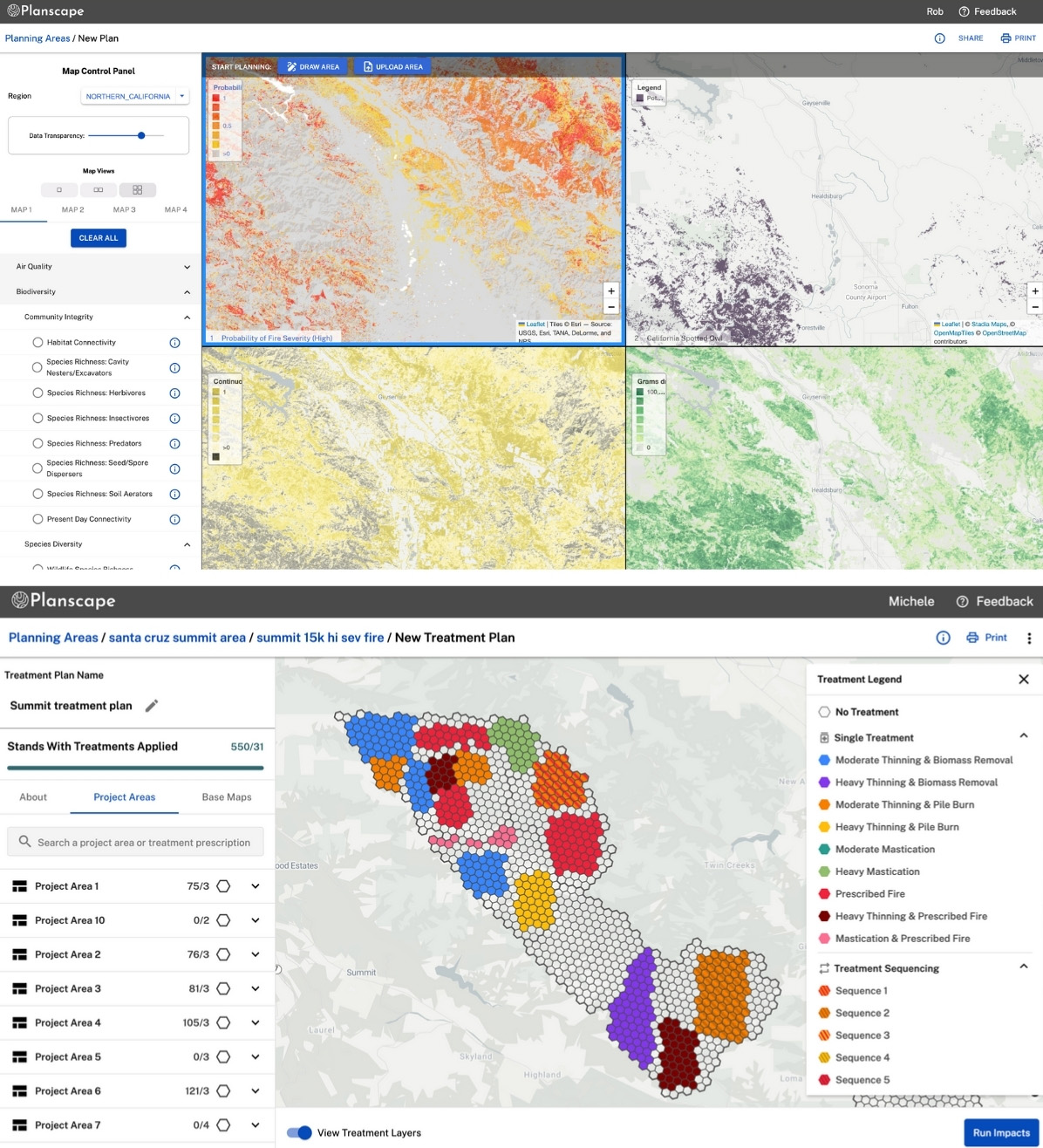
Task: Click the Feedback help icon beside Michele
Action: click(963, 602)
